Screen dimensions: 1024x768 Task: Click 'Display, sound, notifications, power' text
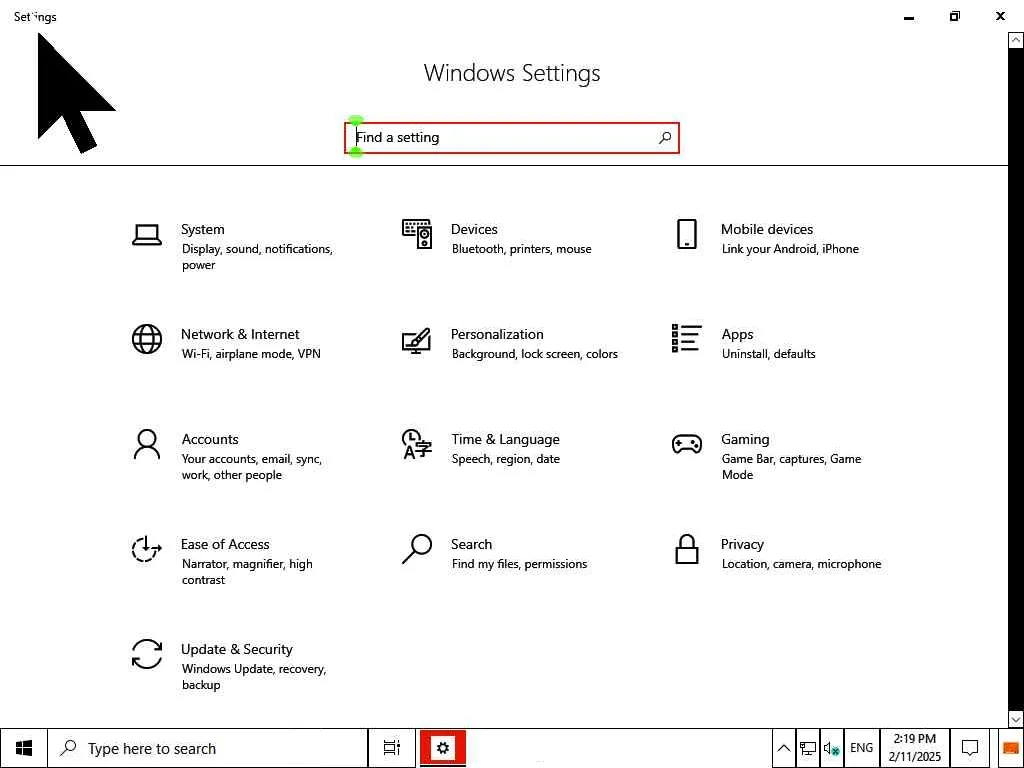pyautogui.click(x=257, y=257)
